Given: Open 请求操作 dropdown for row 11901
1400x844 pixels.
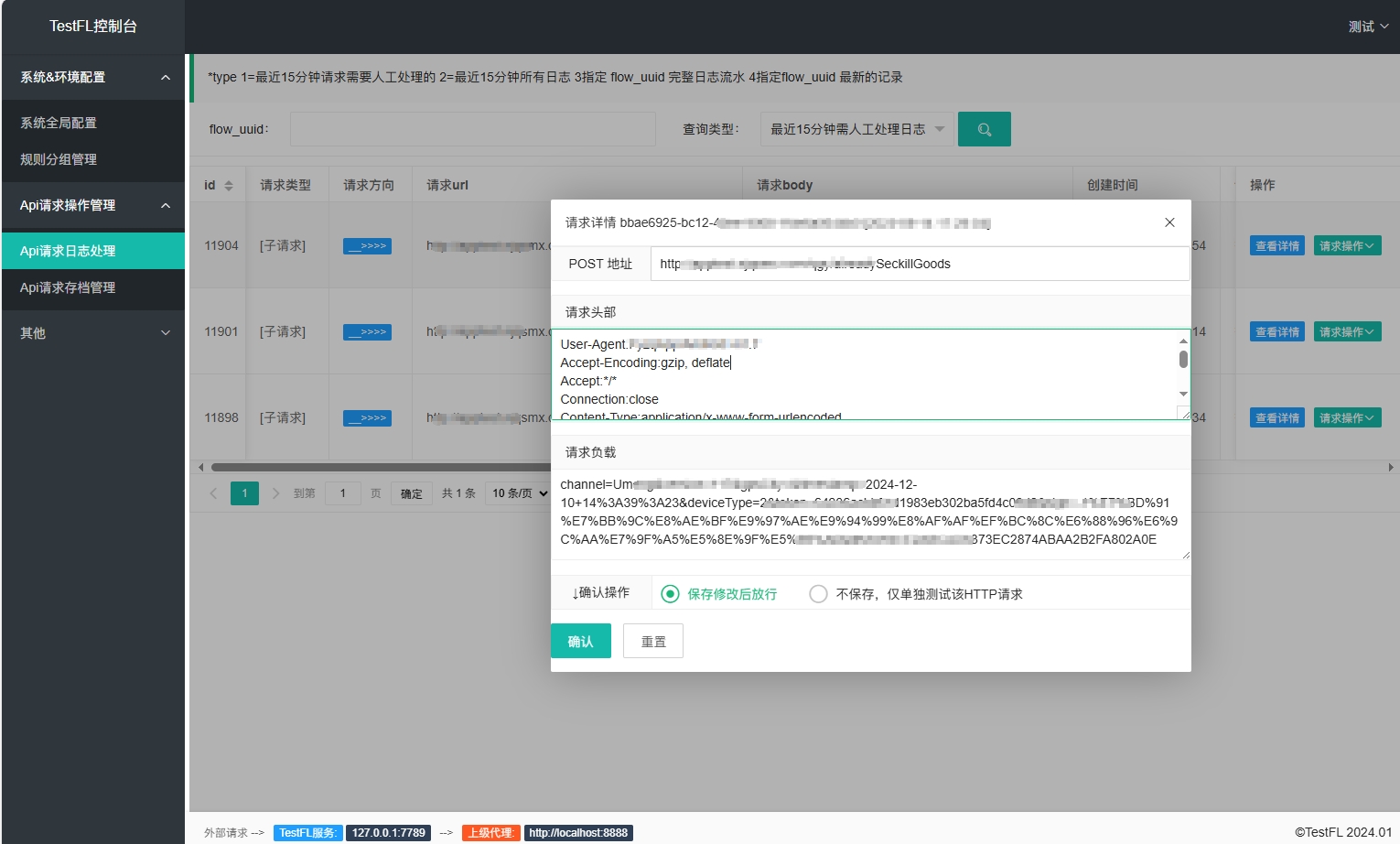Looking at the screenshot, I should point(1347,331).
